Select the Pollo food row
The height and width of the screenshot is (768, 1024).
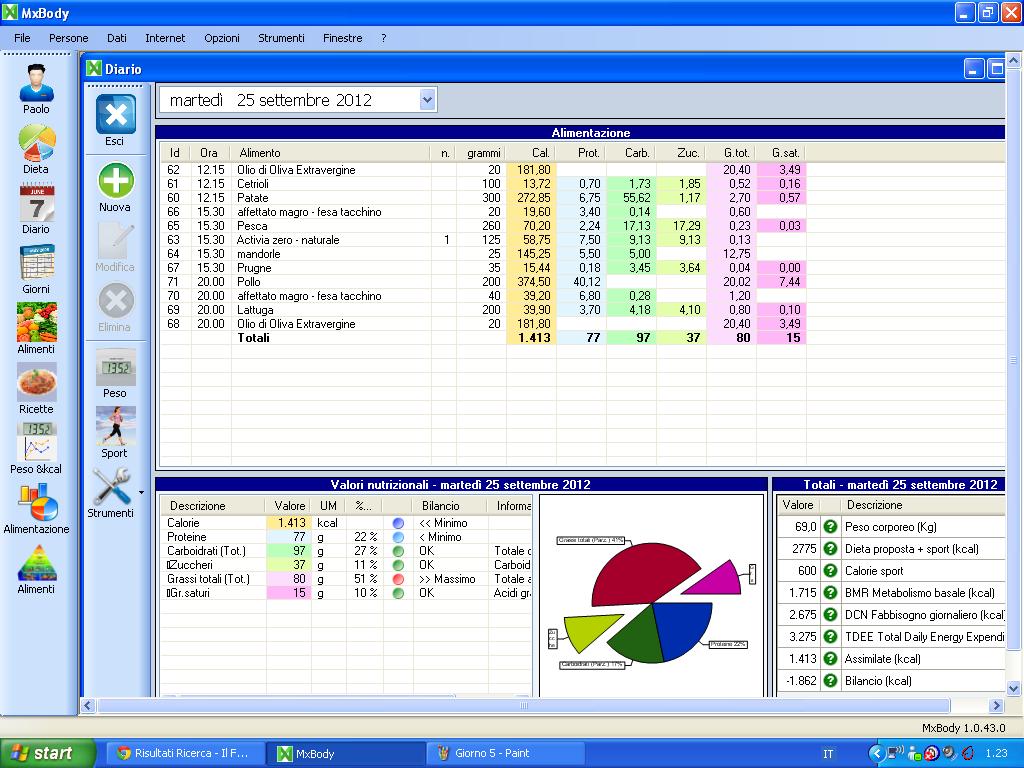pos(249,282)
